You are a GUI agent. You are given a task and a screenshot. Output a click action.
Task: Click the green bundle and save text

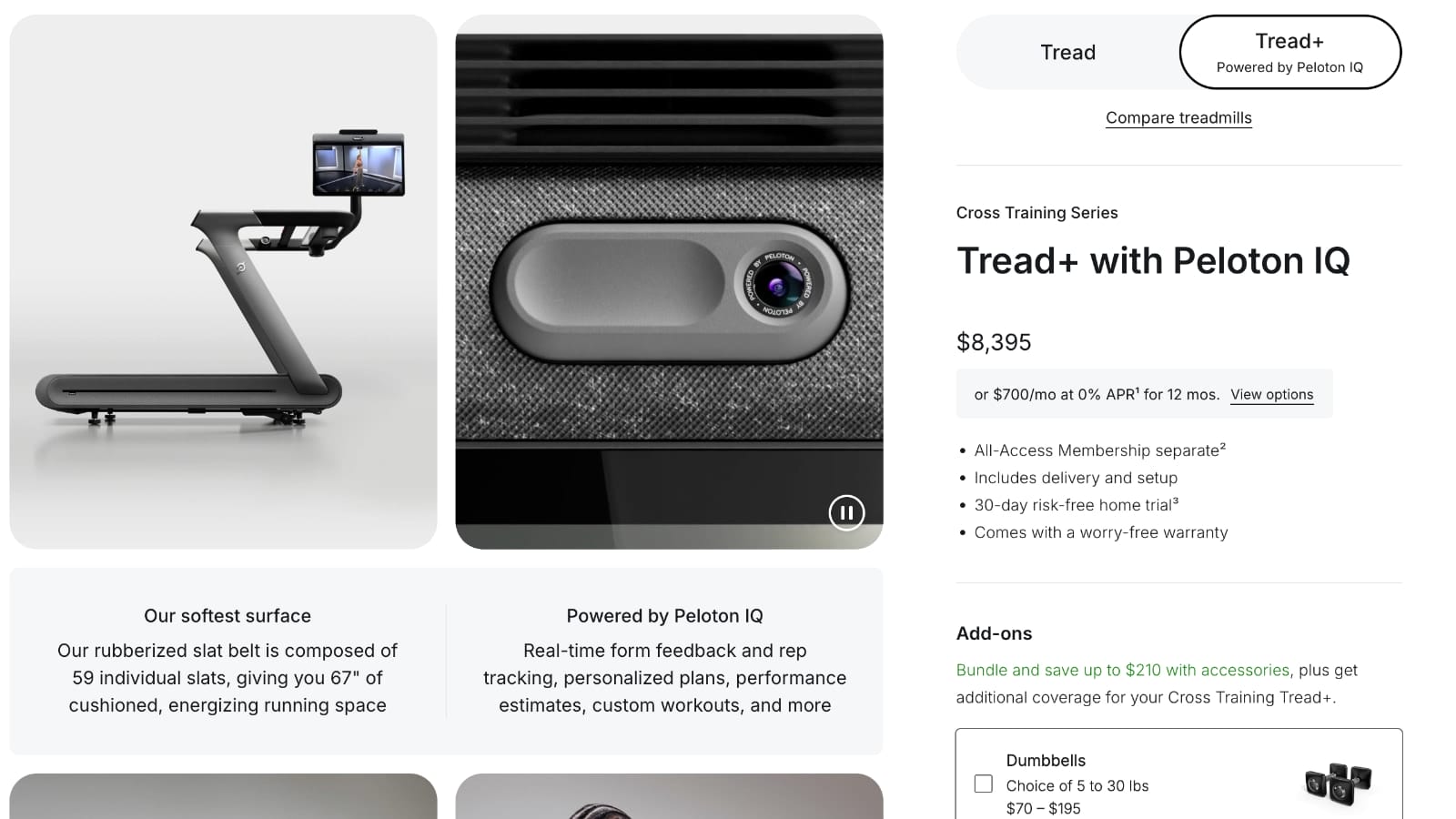tap(1123, 670)
